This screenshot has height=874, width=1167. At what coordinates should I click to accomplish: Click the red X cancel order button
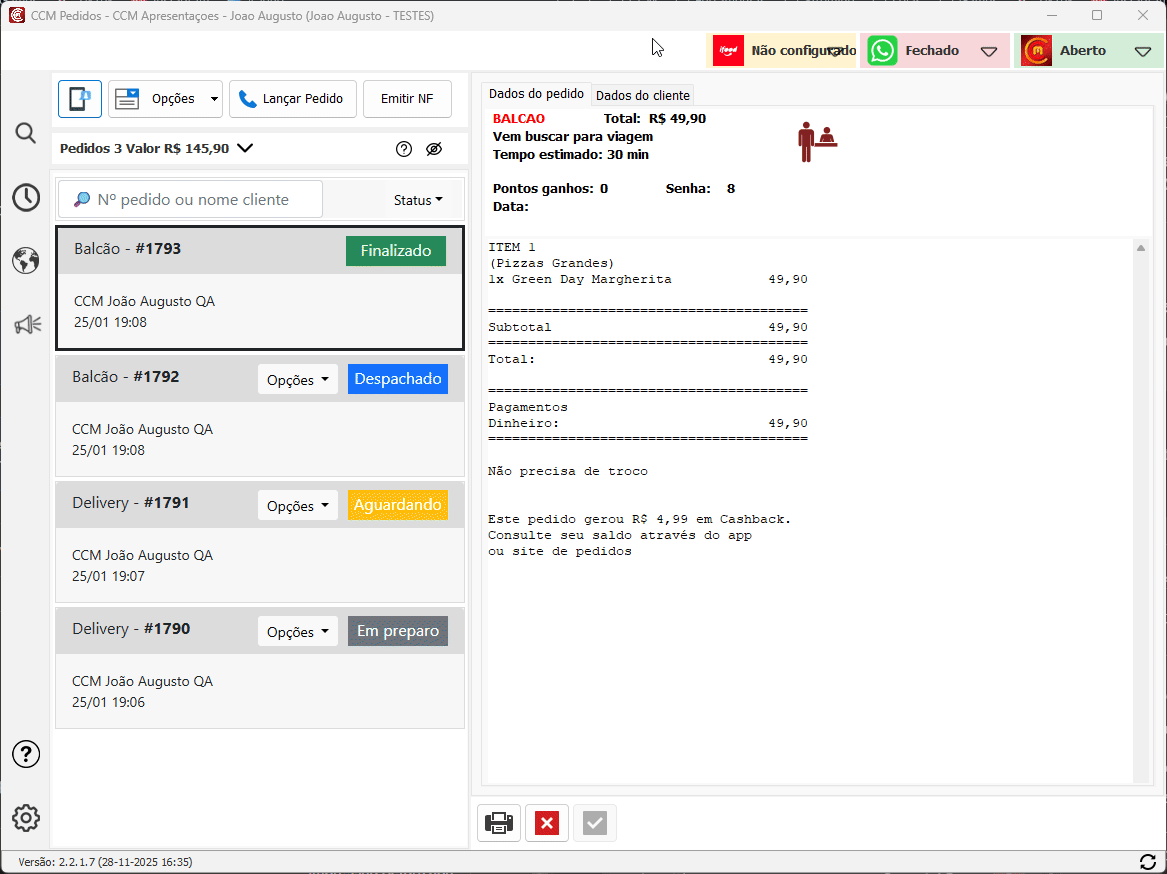tap(547, 823)
